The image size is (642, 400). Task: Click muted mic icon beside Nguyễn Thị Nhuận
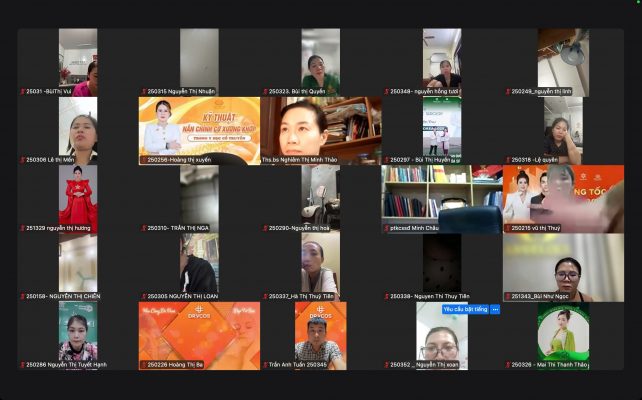(x=143, y=92)
